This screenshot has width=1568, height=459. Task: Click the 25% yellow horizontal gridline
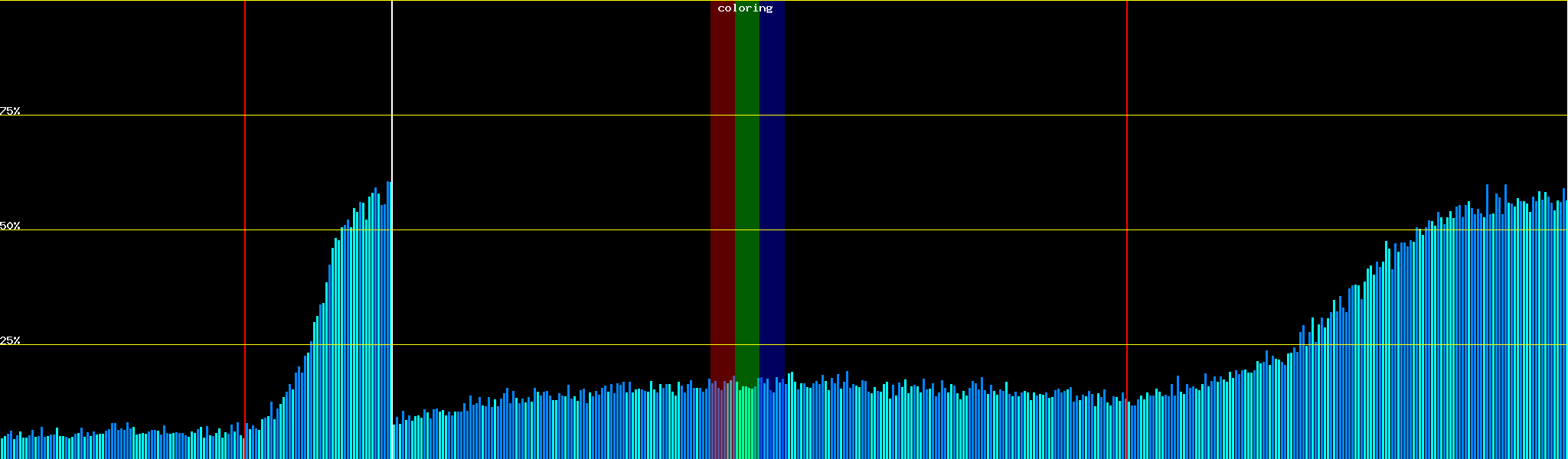[919, 345]
